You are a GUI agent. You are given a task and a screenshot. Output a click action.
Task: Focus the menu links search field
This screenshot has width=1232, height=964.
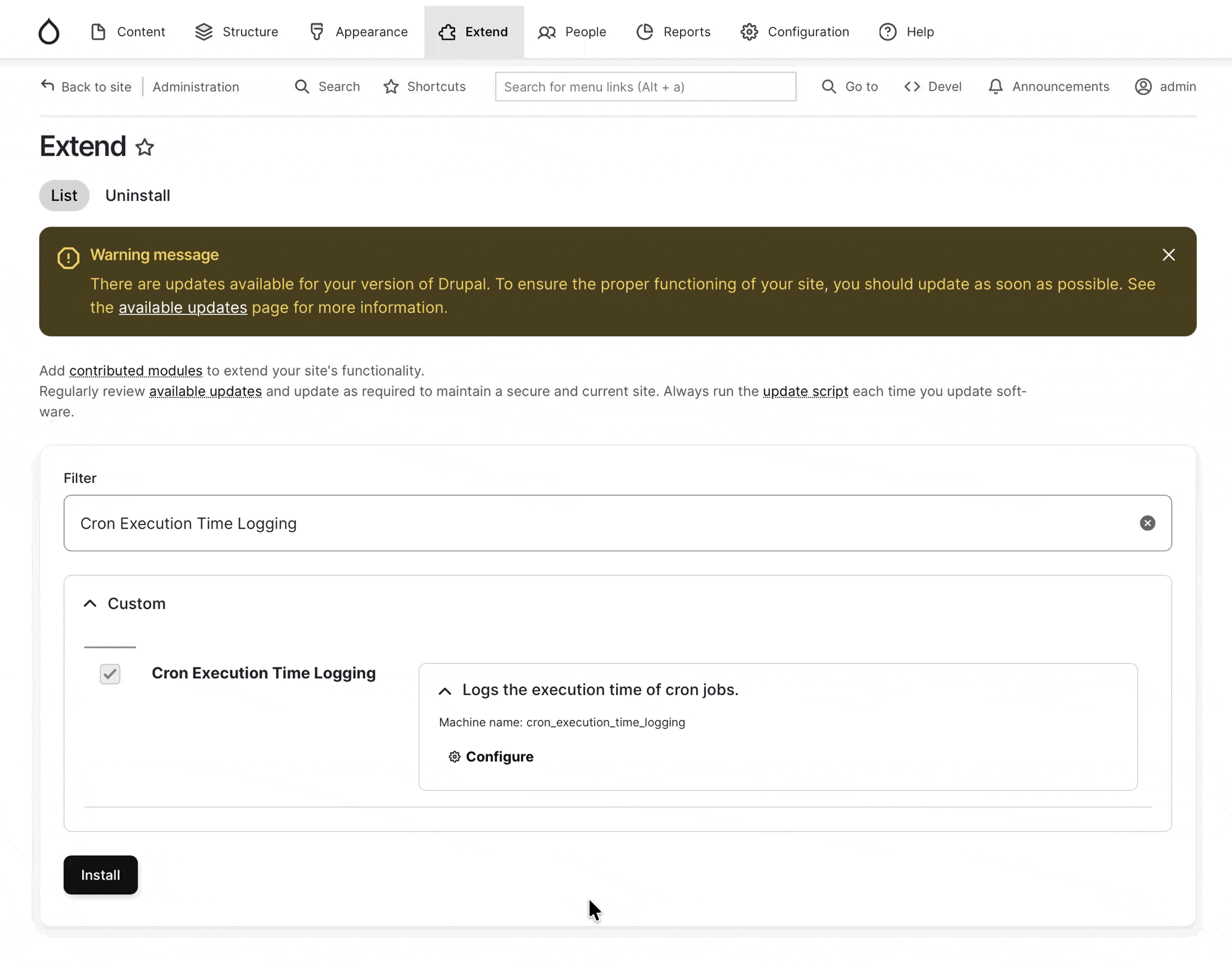pyautogui.click(x=645, y=87)
